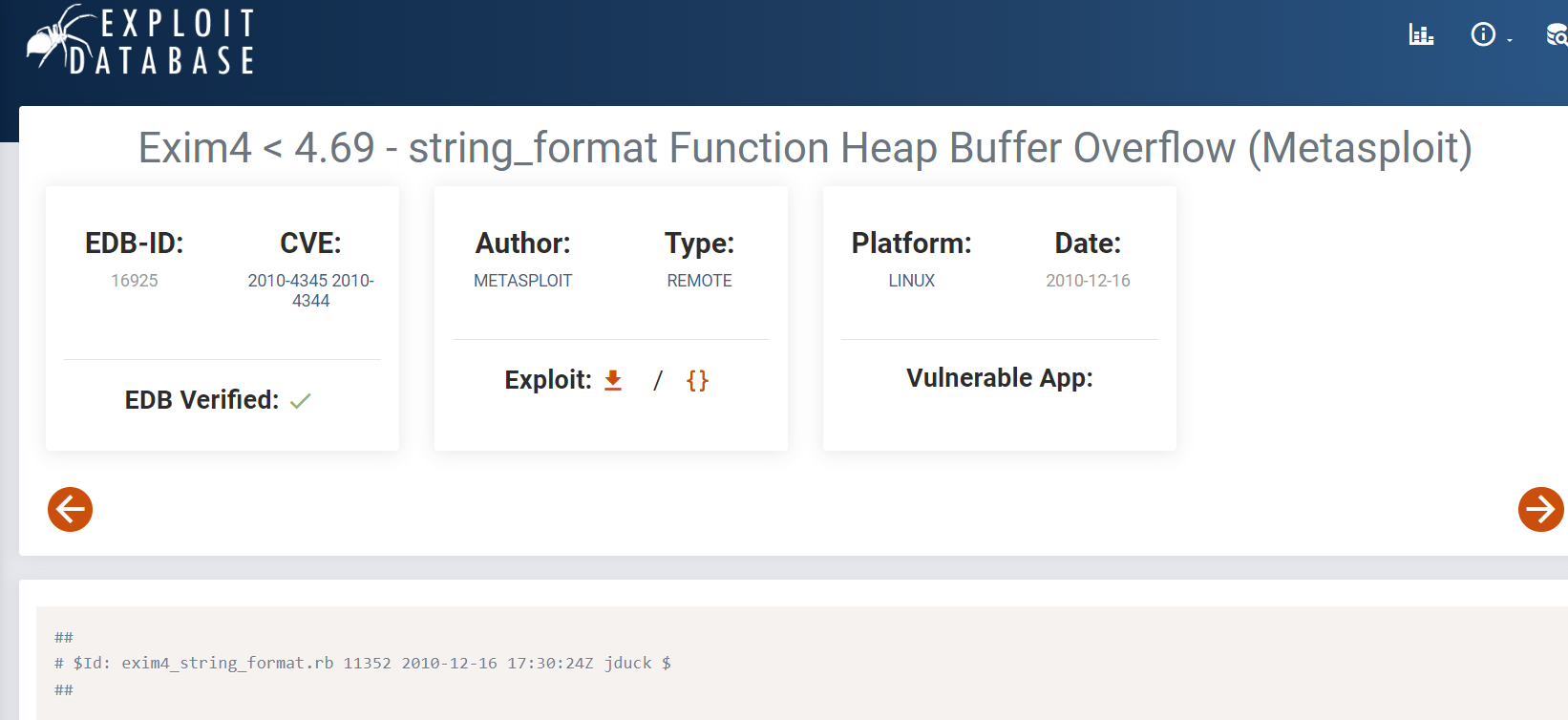This screenshot has width=1568, height=720.
Task: Open the exploit statistics chart icon
Action: 1421,35
